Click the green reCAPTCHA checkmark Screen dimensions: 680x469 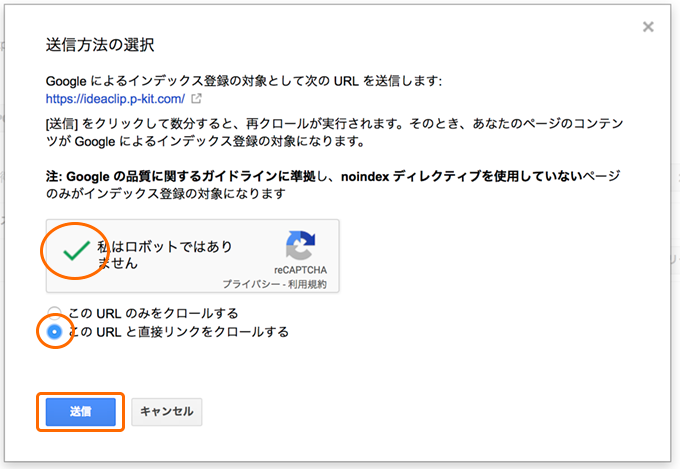[x=76, y=251]
